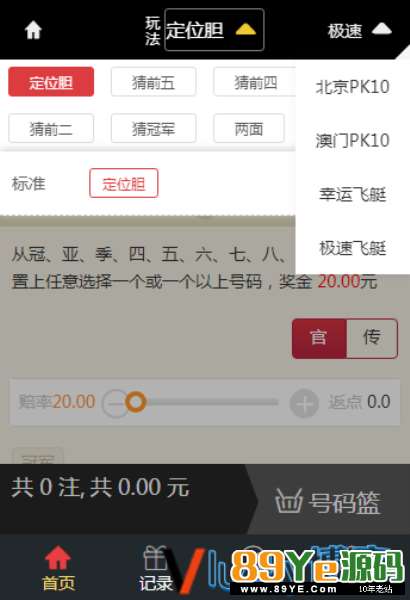Choose the 猜前二 play type
The height and width of the screenshot is (600, 410).
(51, 129)
